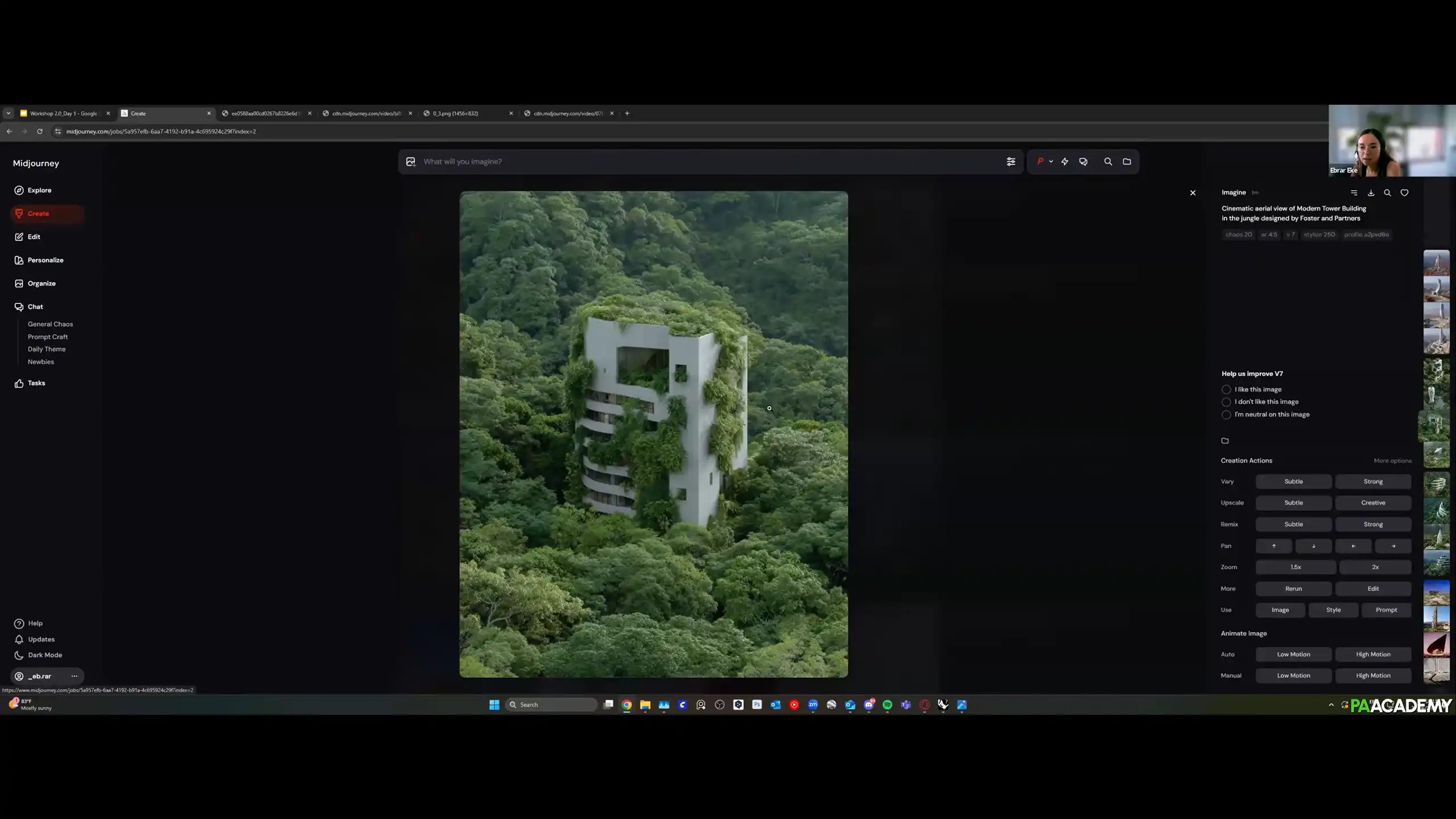Animate Manual Low Motion button
Viewport: 1456px width, 819px height.
pos(1293,676)
